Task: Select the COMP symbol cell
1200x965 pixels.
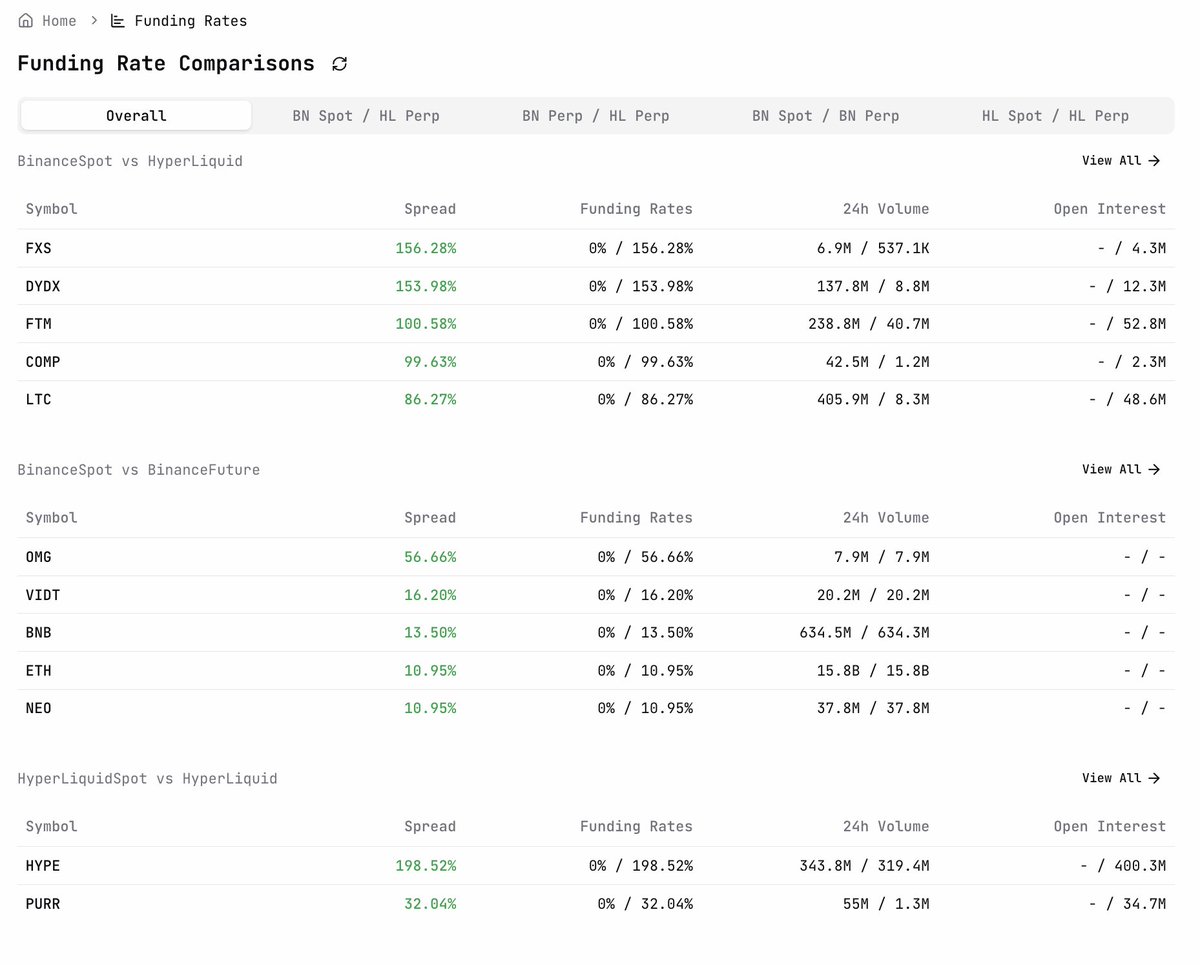Action: coord(43,362)
